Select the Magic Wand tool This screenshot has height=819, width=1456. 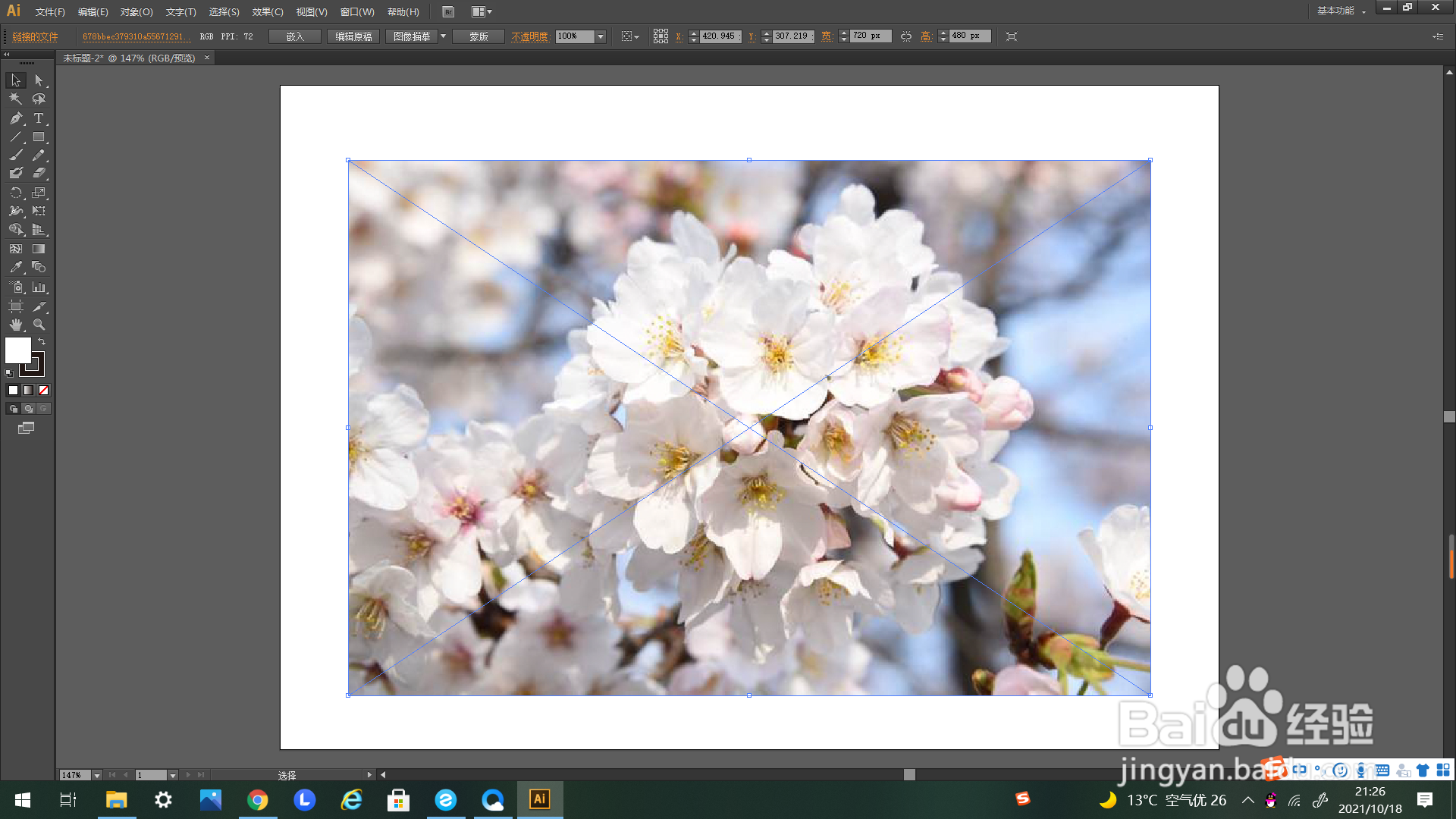(x=15, y=99)
